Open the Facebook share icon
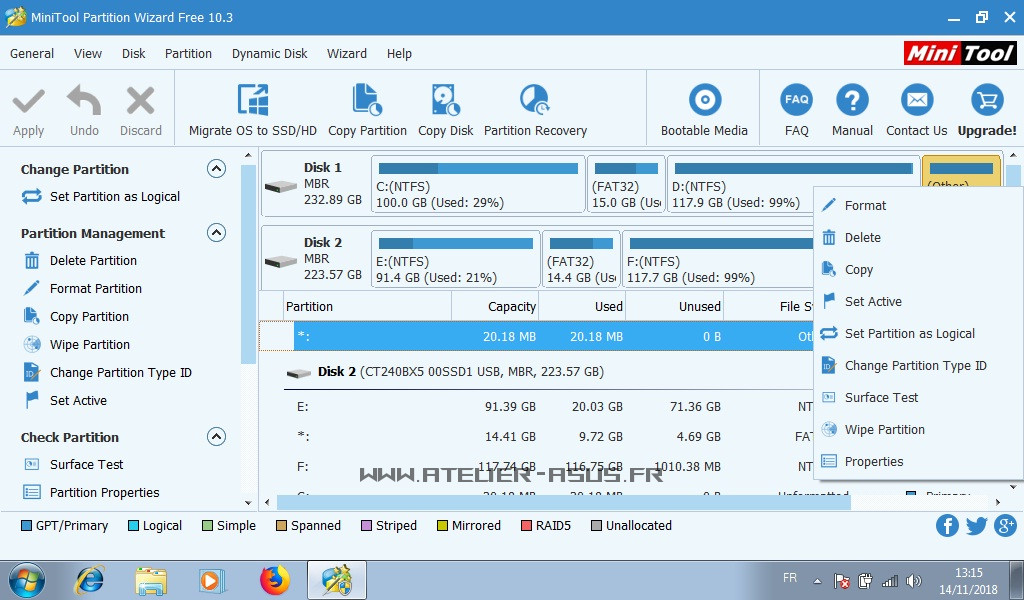Viewport: 1024px width, 600px height. tap(947, 526)
